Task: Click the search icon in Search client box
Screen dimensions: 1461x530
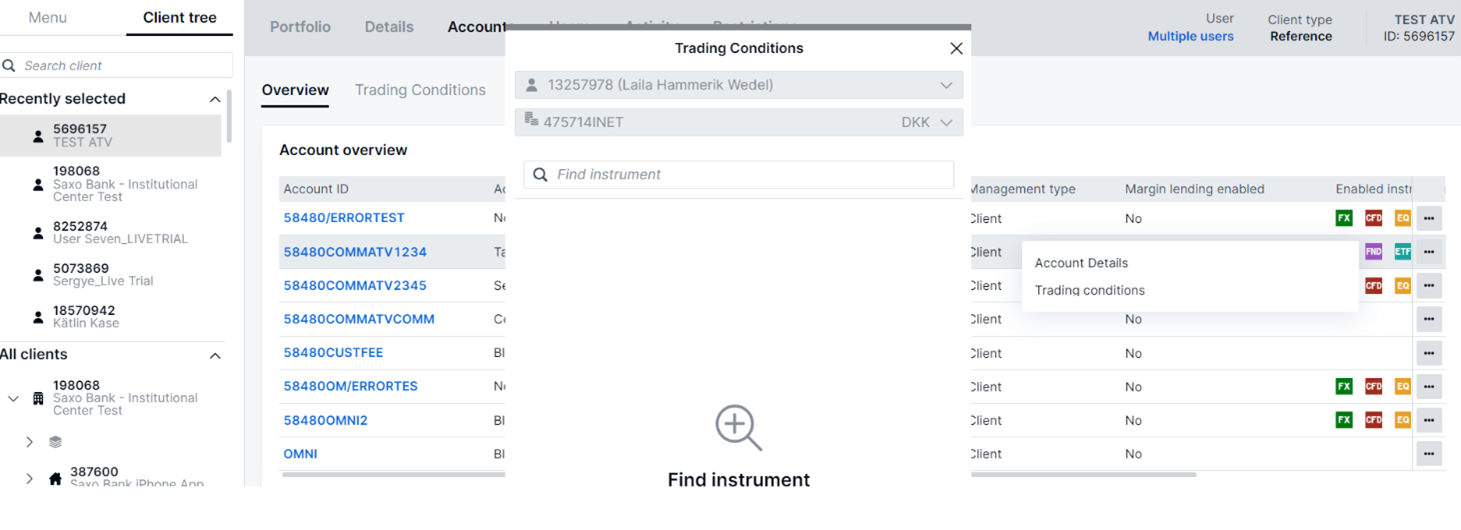Action: (x=10, y=66)
